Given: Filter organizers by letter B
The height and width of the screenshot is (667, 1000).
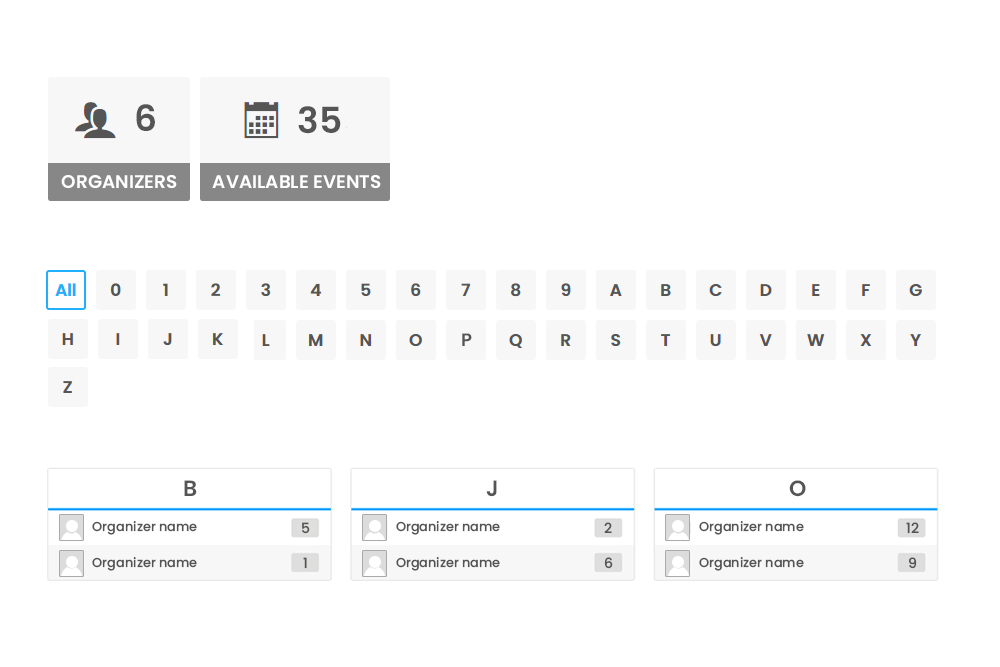Looking at the screenshot, I should point(666,290).
